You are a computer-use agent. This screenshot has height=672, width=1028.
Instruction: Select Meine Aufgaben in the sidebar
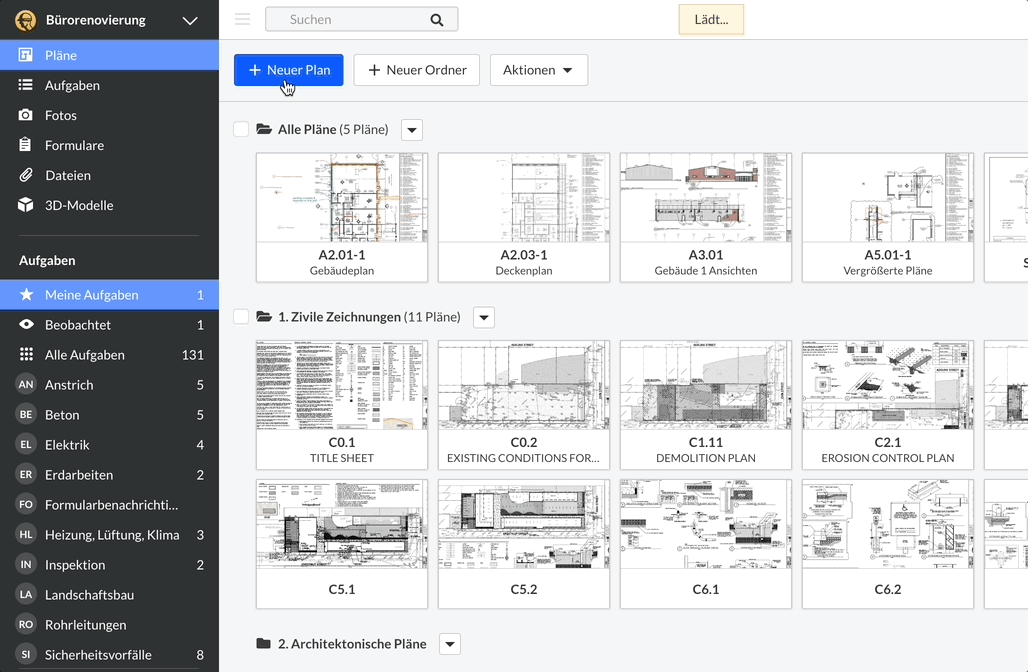tap(91, 295)
